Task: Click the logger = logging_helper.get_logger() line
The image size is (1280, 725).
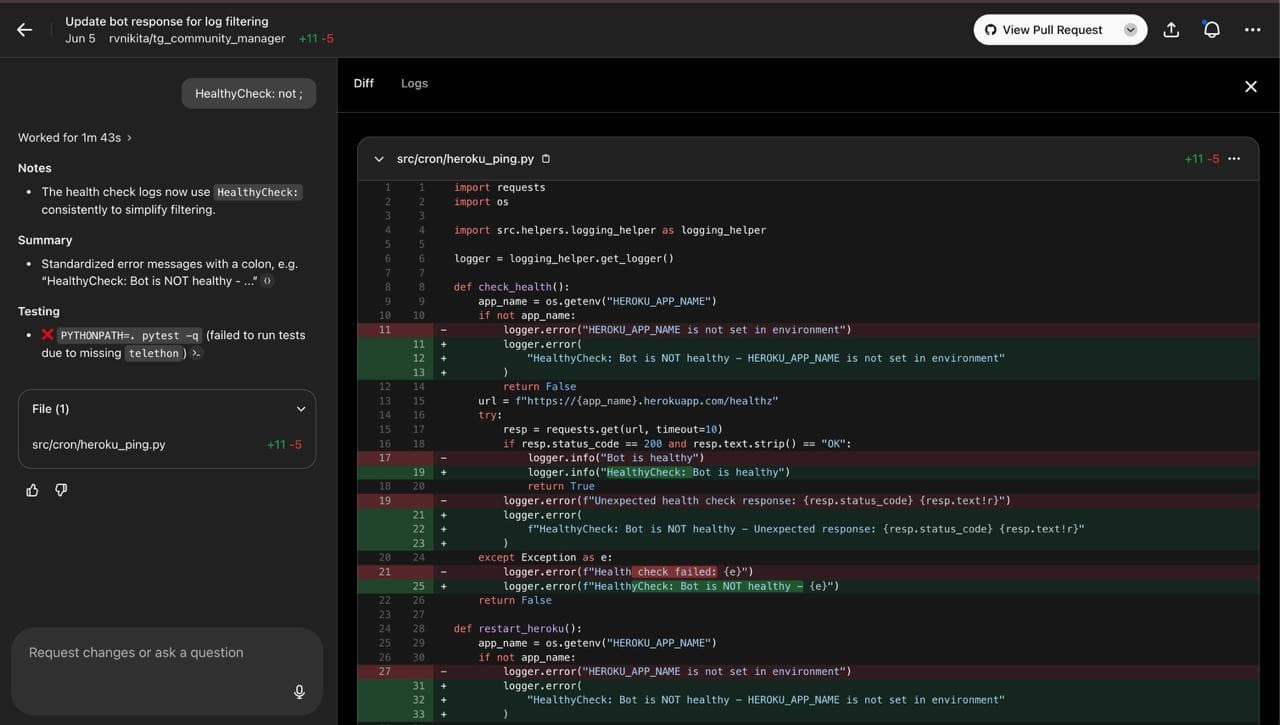Action: (564, 258)
